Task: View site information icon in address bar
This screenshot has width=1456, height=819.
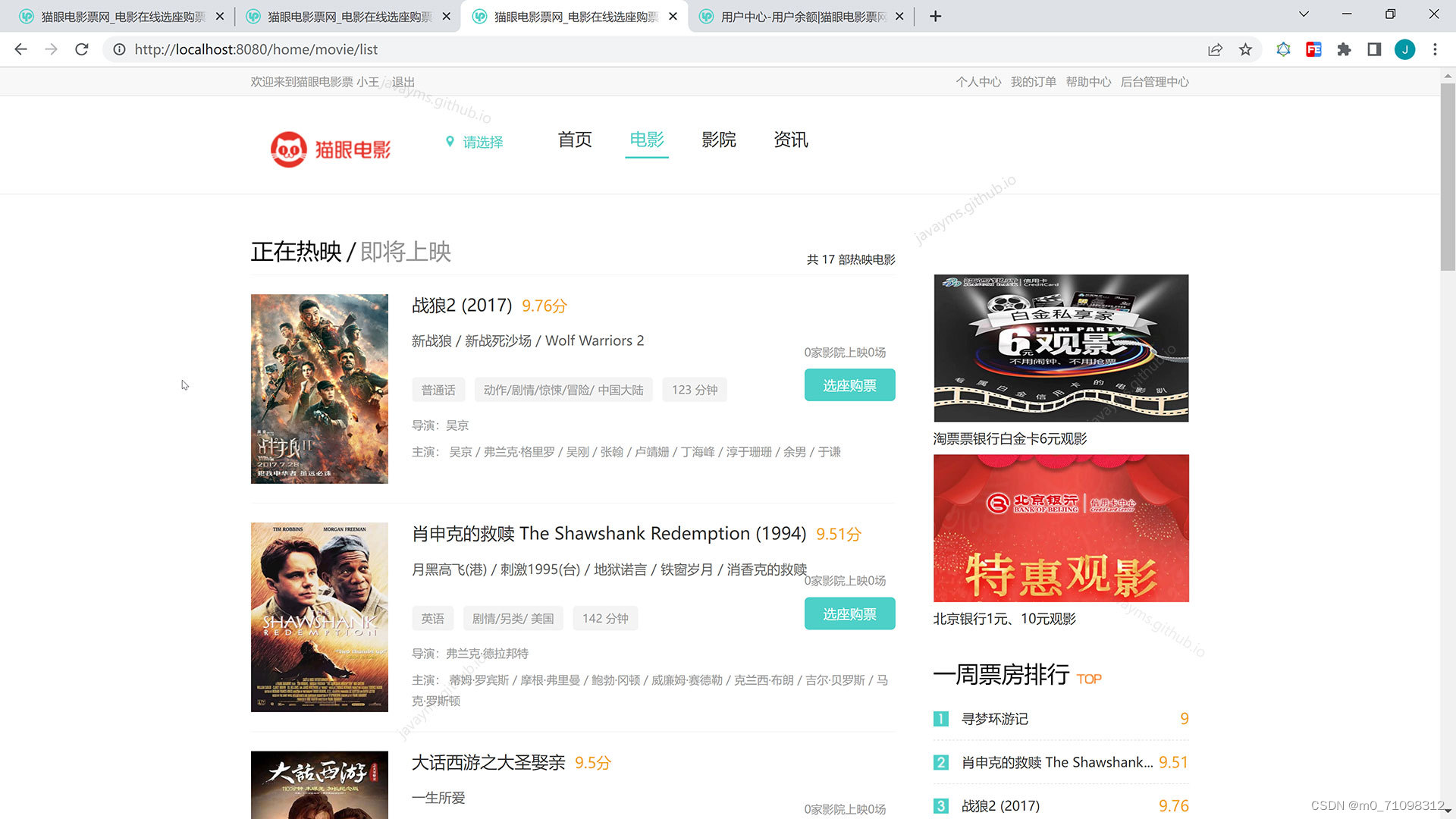Action: [119, 49]
